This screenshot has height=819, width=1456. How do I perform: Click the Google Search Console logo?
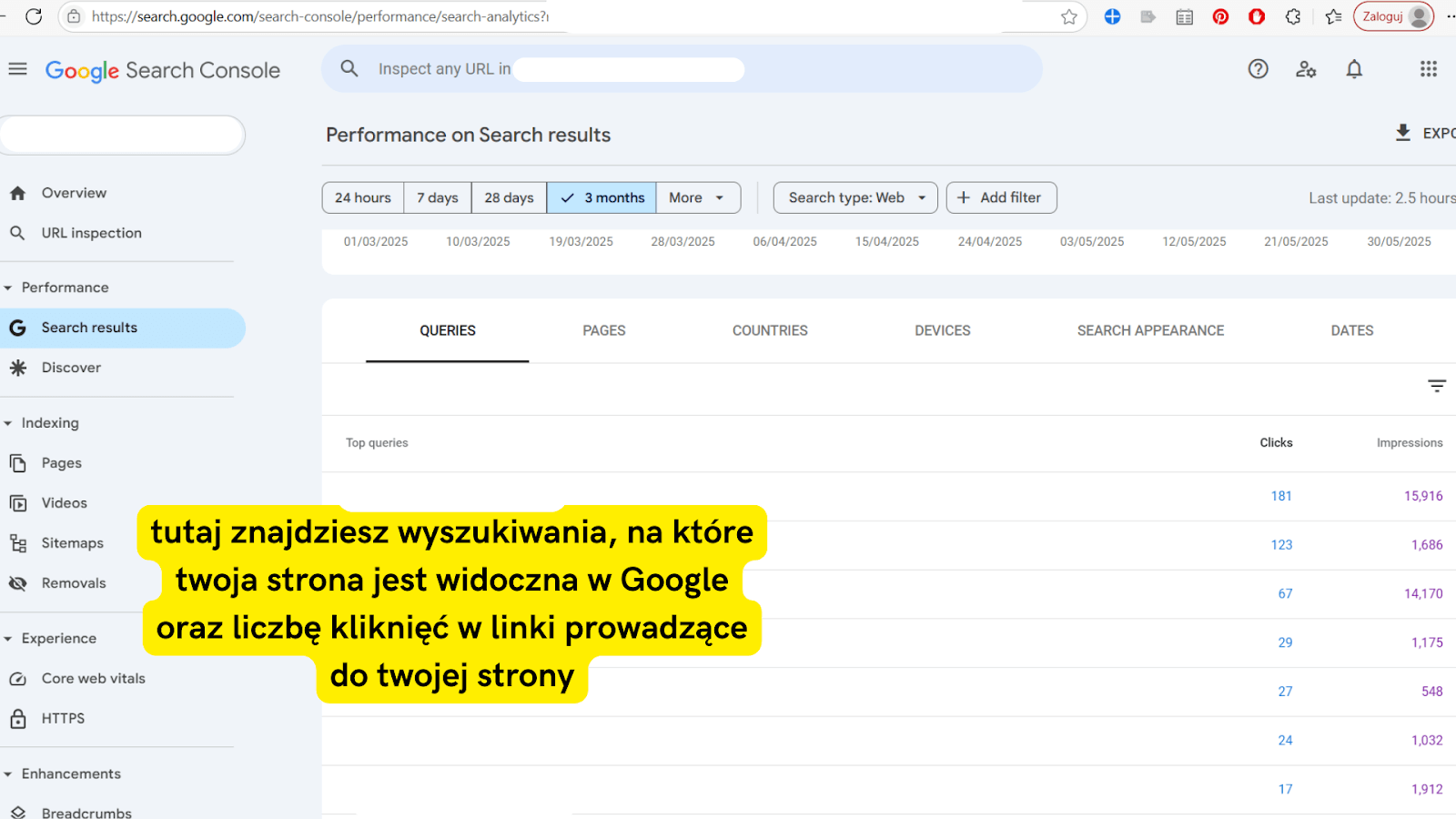pos(163,70)
